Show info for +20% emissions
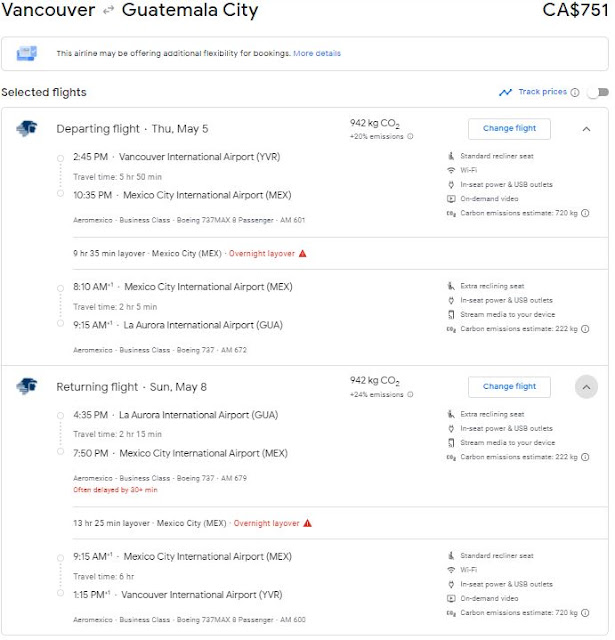Image resolution: width=615 pixels, height=640 pixels. [x=410, y=136]
